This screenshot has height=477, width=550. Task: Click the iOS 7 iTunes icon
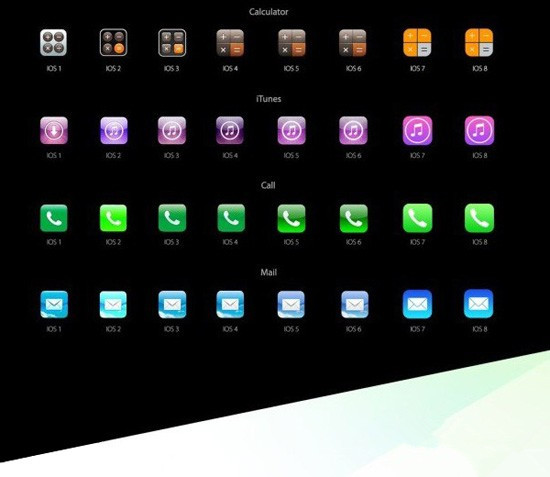point(417,130)
